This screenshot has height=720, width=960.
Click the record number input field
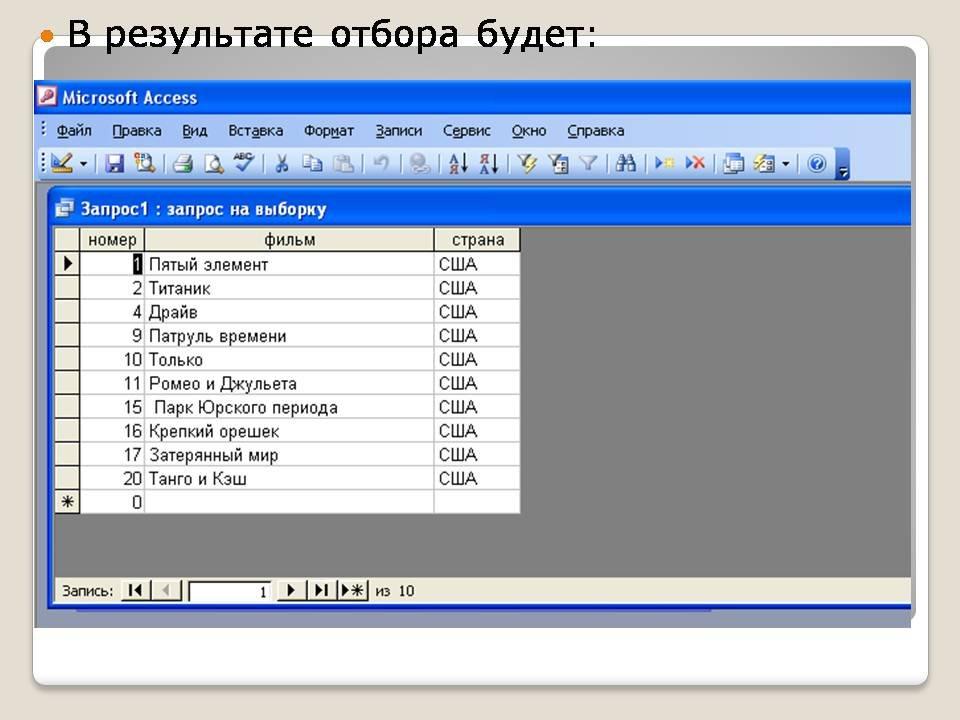[x=230, y=591]
